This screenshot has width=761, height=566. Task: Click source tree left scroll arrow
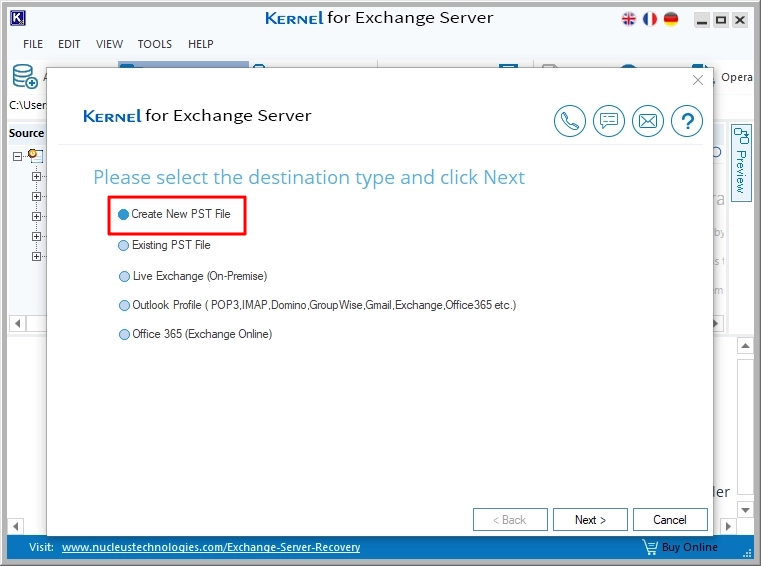pos(17,323)
